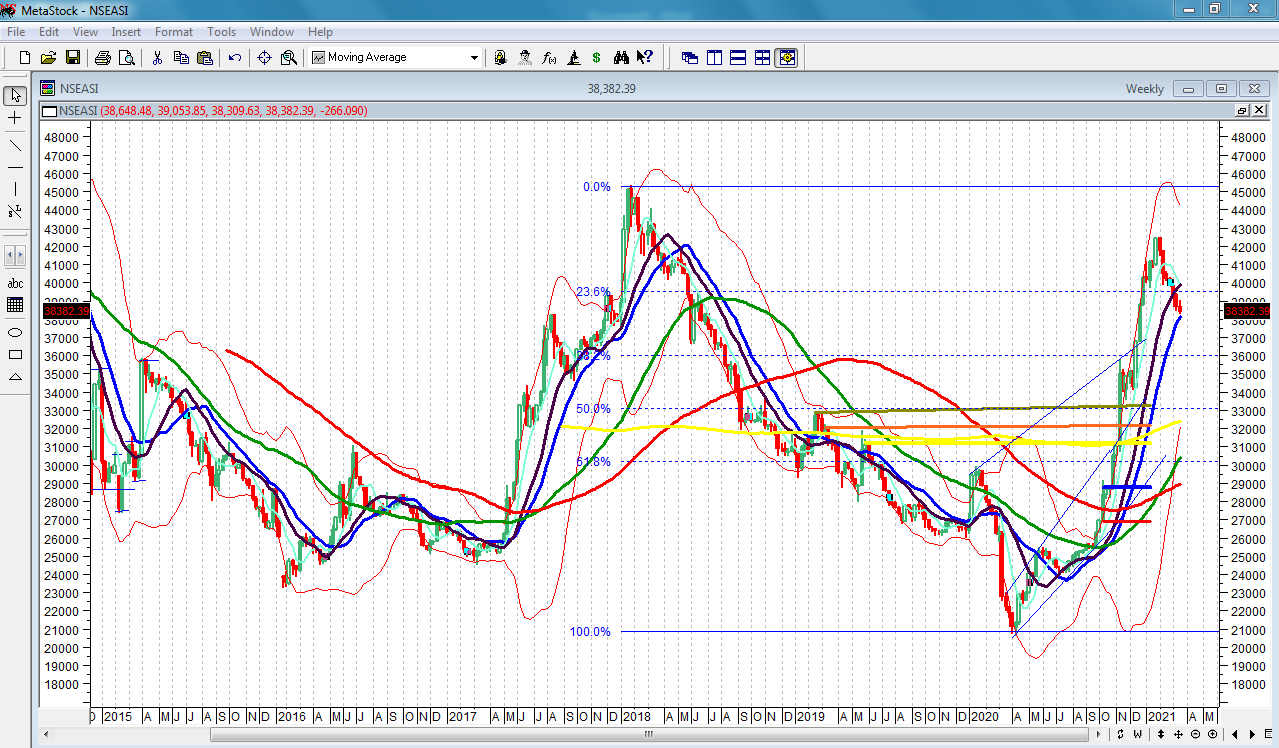Click the Save diskette icon

coord(73,58)
